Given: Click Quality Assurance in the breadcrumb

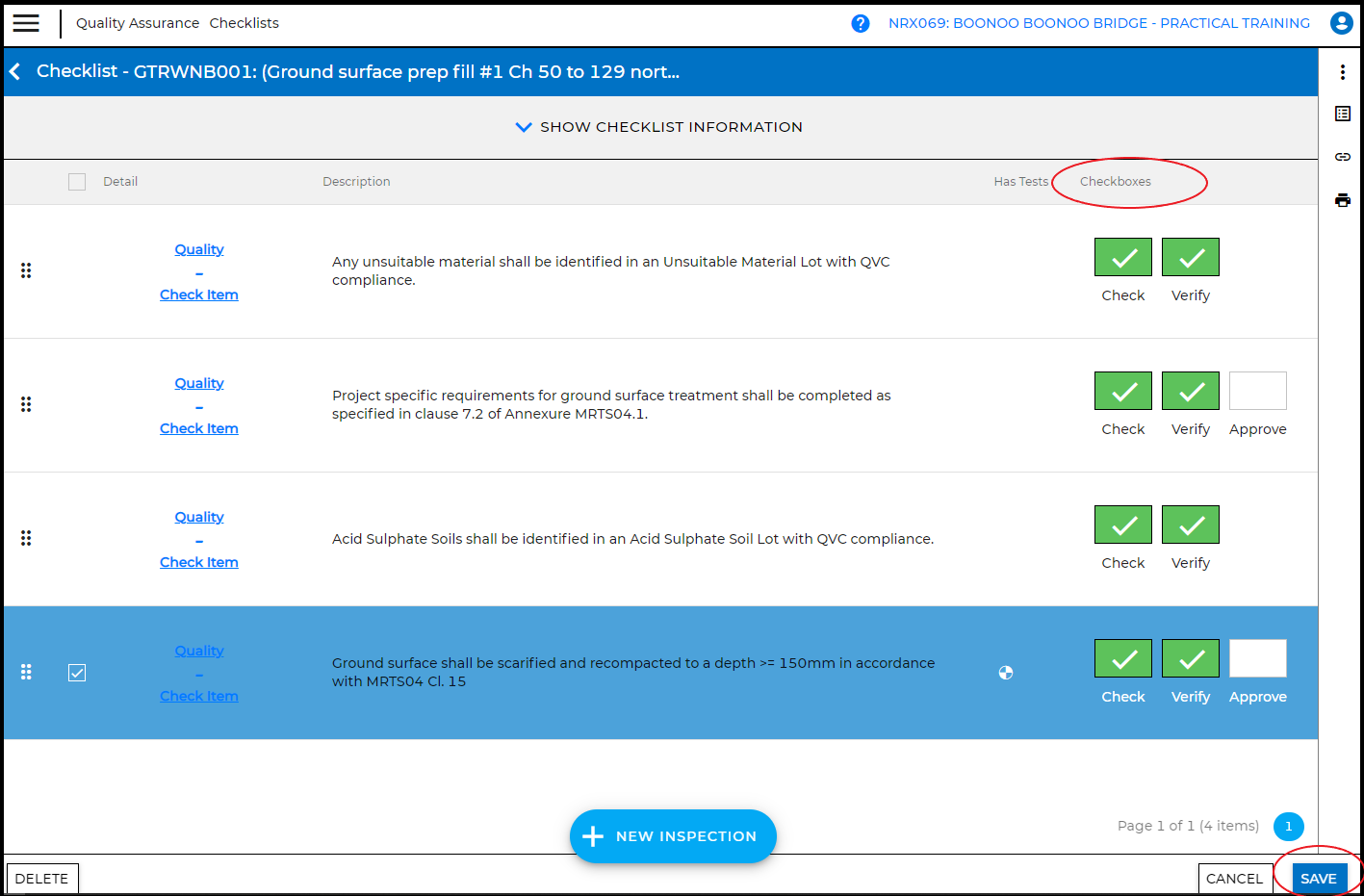Looking at the screenshot, I should coord(138,23).
